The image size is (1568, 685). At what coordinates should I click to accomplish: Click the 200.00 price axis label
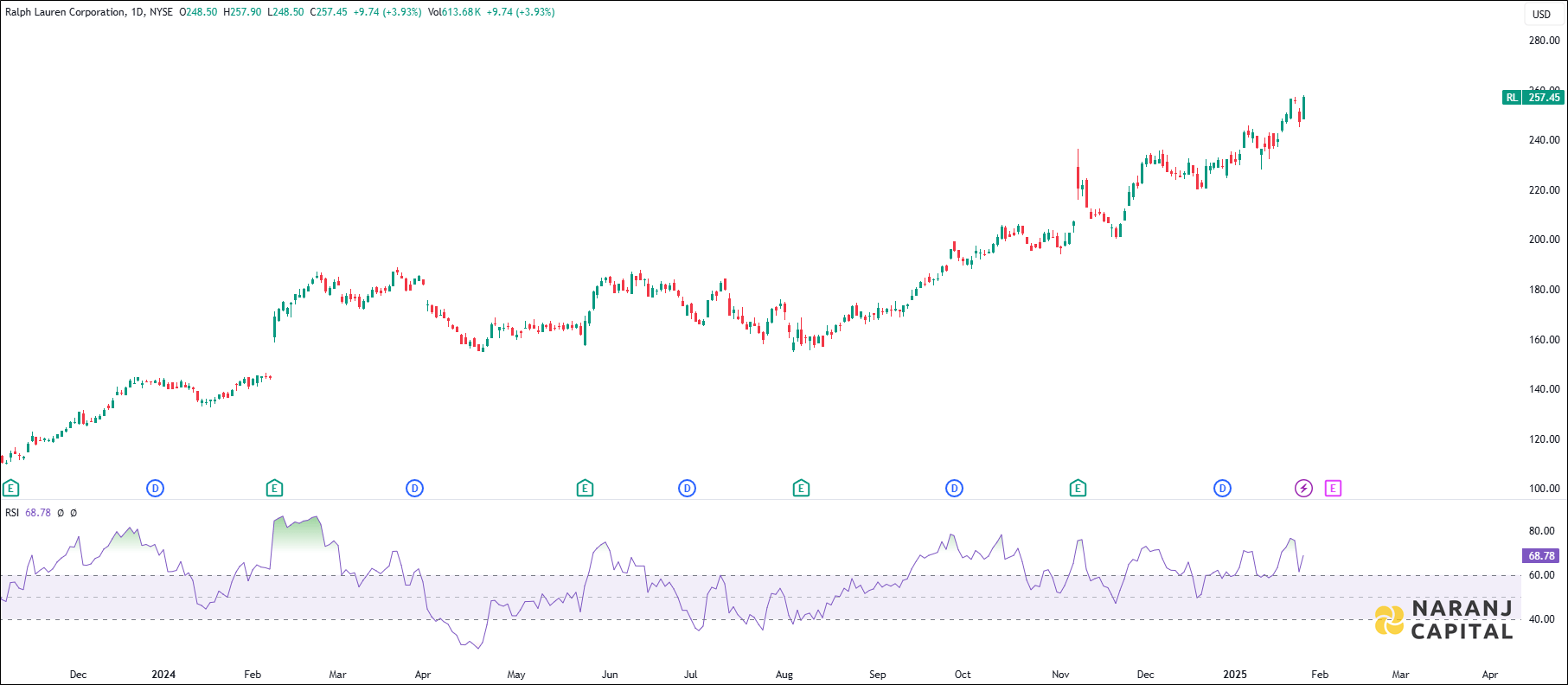pyautogui.click(x=1544, y=240)
